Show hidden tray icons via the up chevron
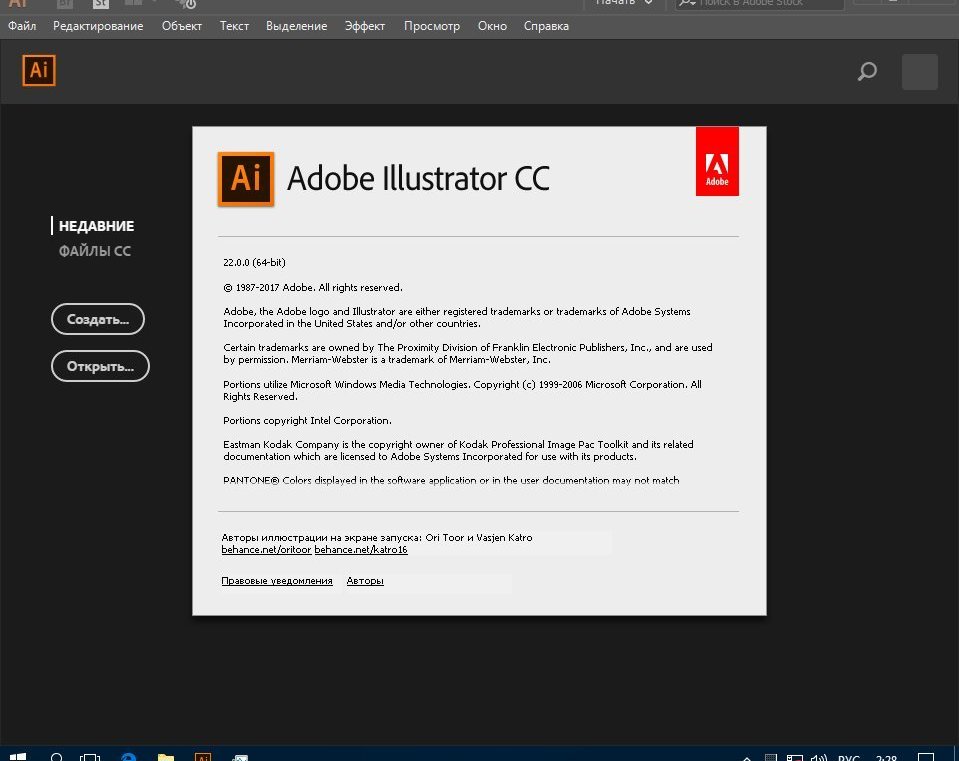The height and width of the screenshot is (761, 959). 747,757
